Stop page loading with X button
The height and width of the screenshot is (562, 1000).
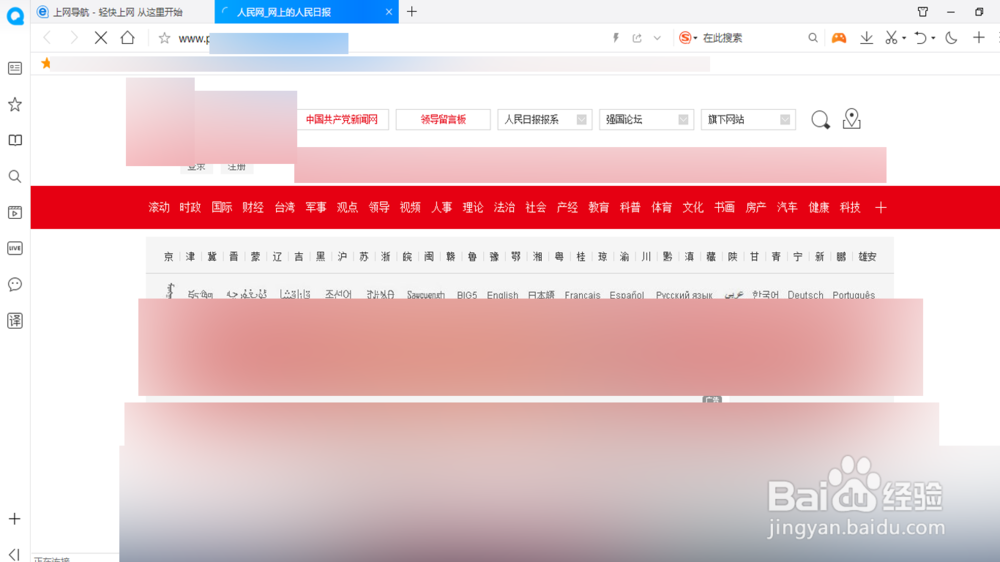101,38
